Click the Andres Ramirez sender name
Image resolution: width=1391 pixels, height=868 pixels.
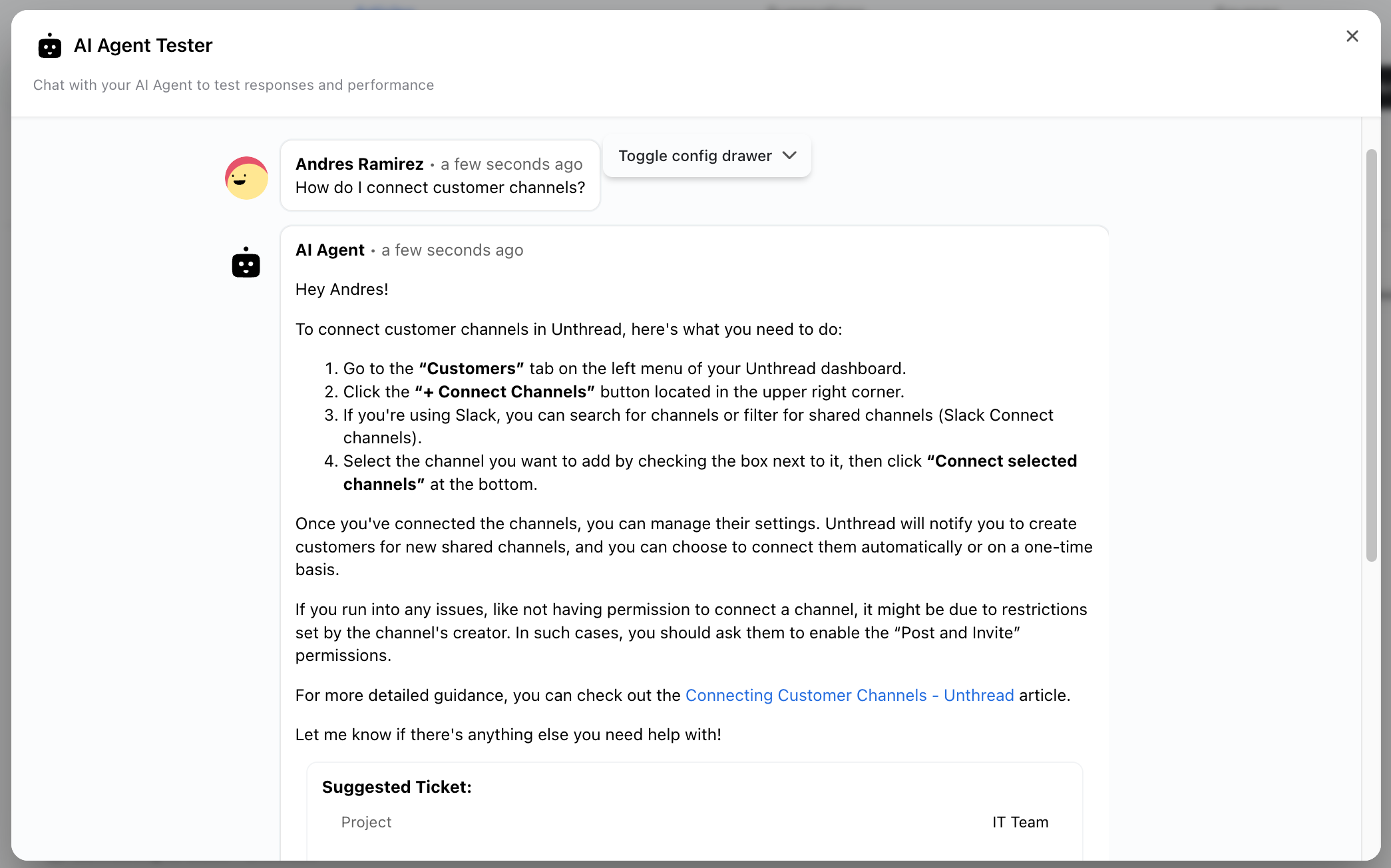click(359, 164)
